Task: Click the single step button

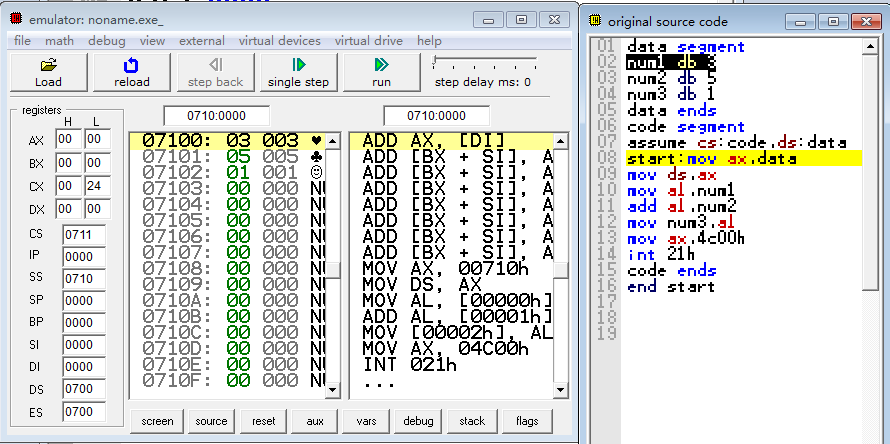Action: (x=299, y=72)
